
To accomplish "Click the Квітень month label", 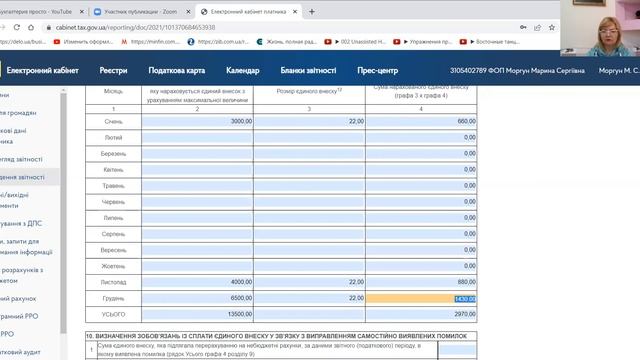I will [113, 170].
